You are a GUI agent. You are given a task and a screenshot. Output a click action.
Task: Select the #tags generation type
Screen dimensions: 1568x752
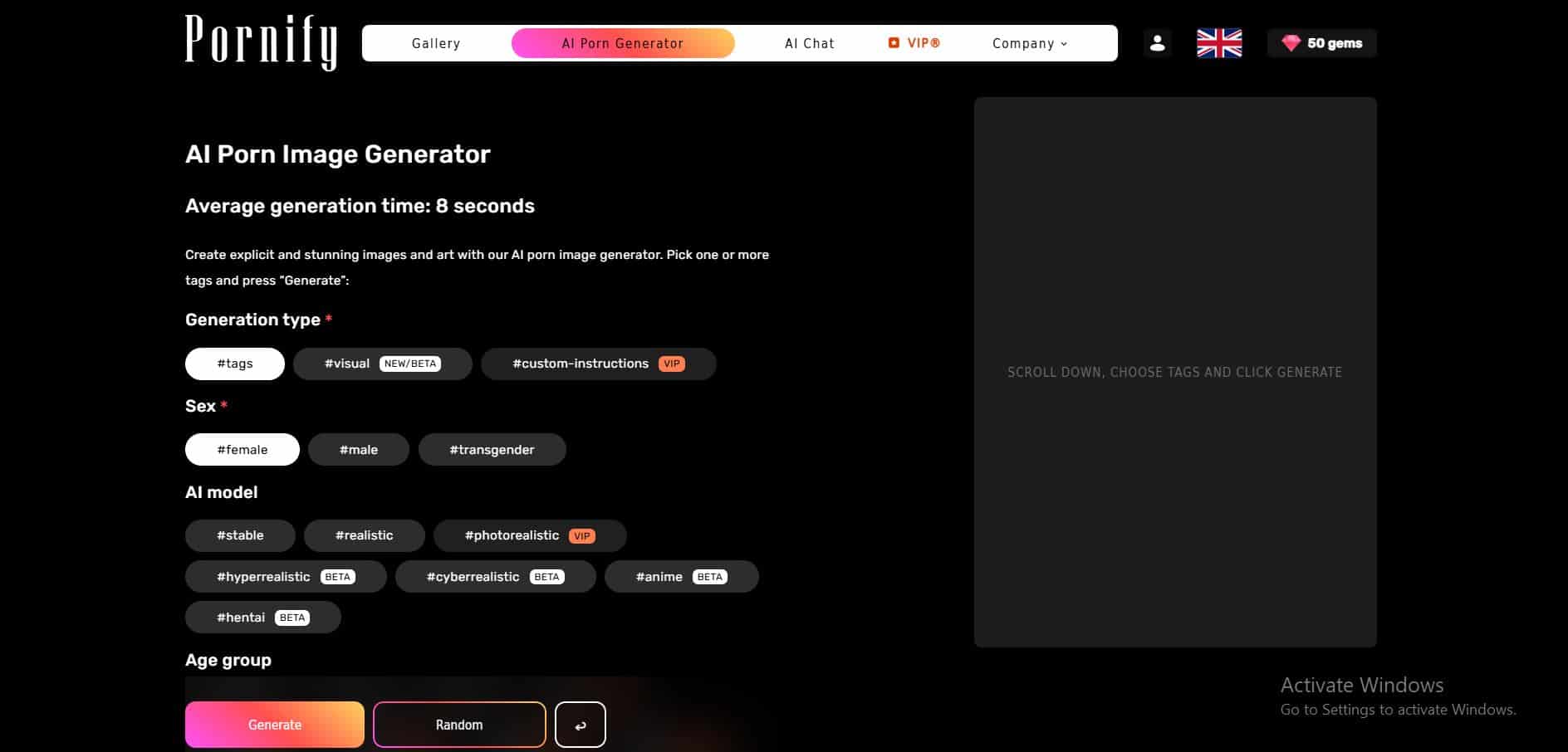pos(235,364)
